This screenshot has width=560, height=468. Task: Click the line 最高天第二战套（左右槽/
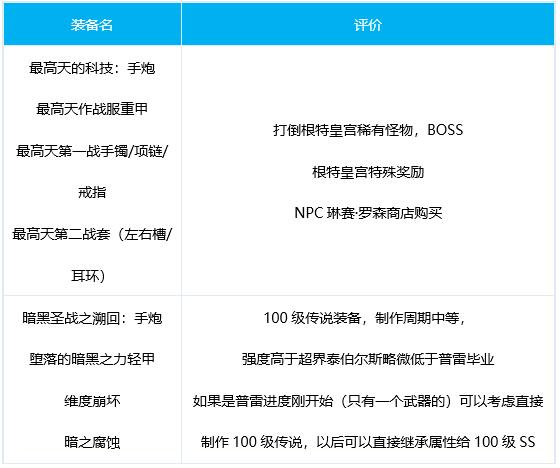[x=92, y=234]
